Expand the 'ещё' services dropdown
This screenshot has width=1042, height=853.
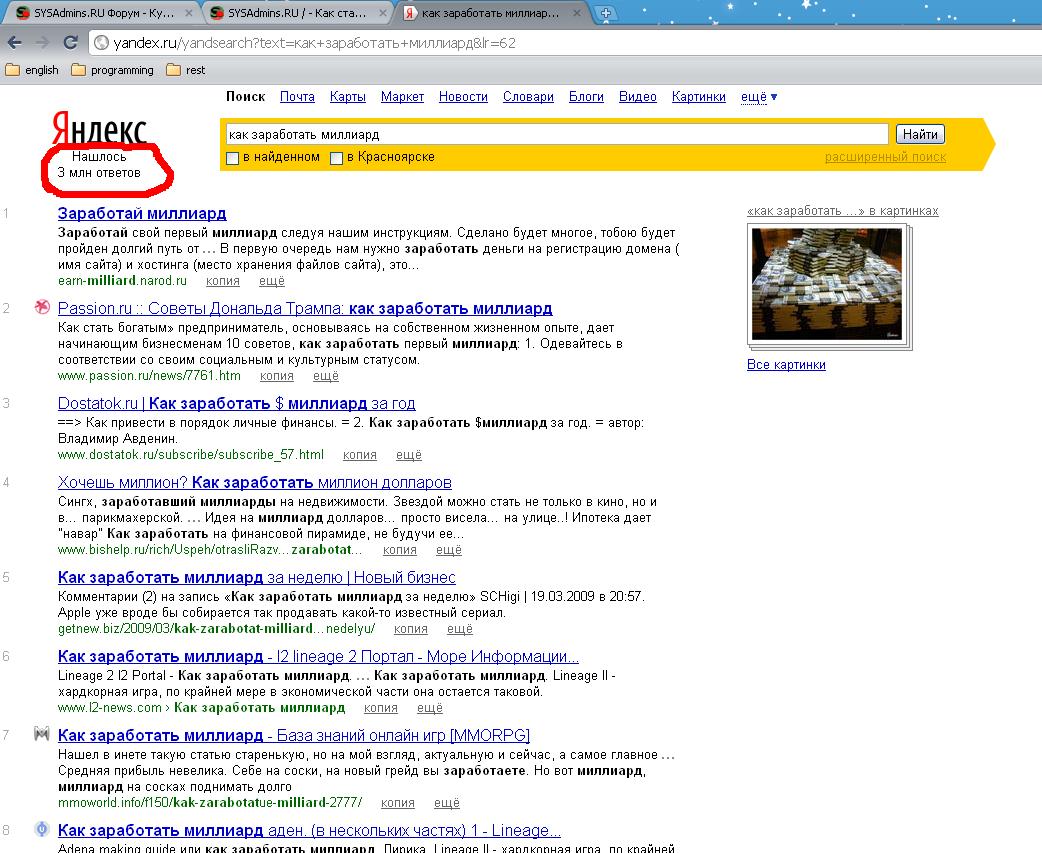758,97
